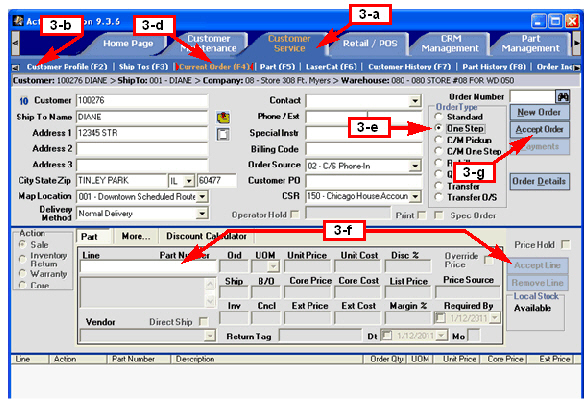The width and height of the screenshot is (588, 399).
Task: Click the Remove Line button
Action: [x=537, y=283]
